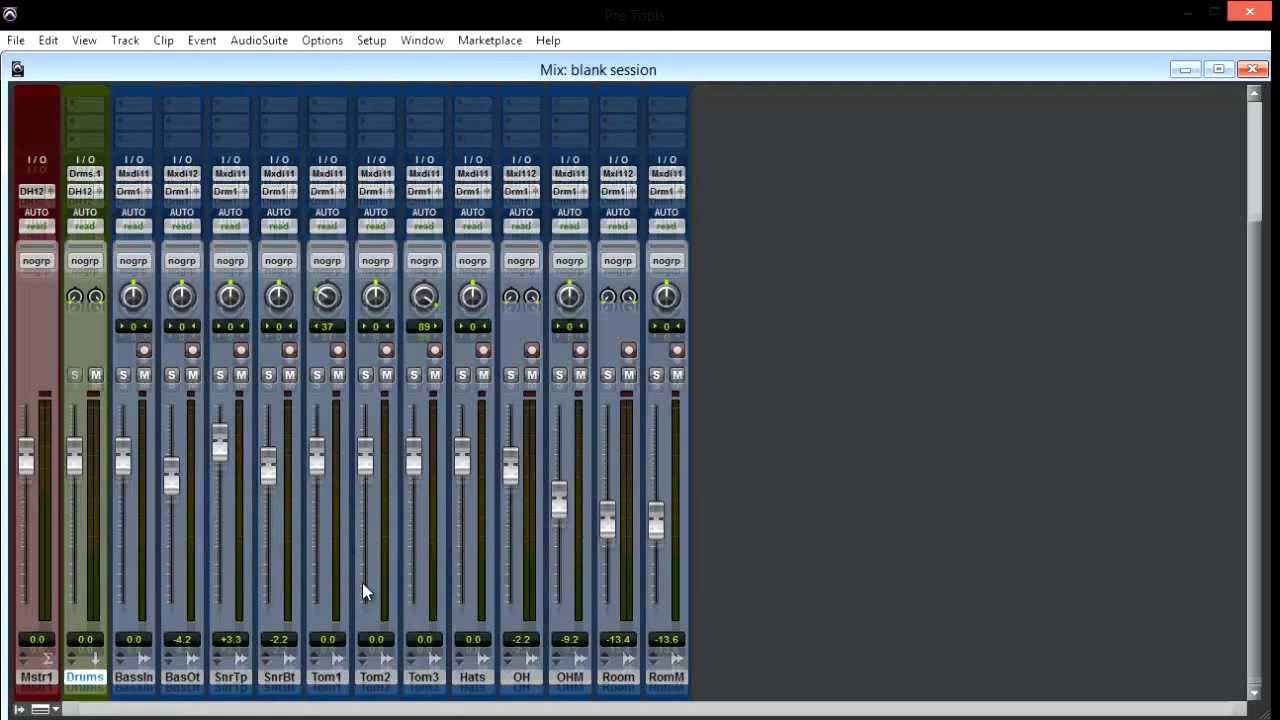Viewport: 1280px width, 720px height.
Task: Record-enable the RomM track
Action: [x=677, y=350]
